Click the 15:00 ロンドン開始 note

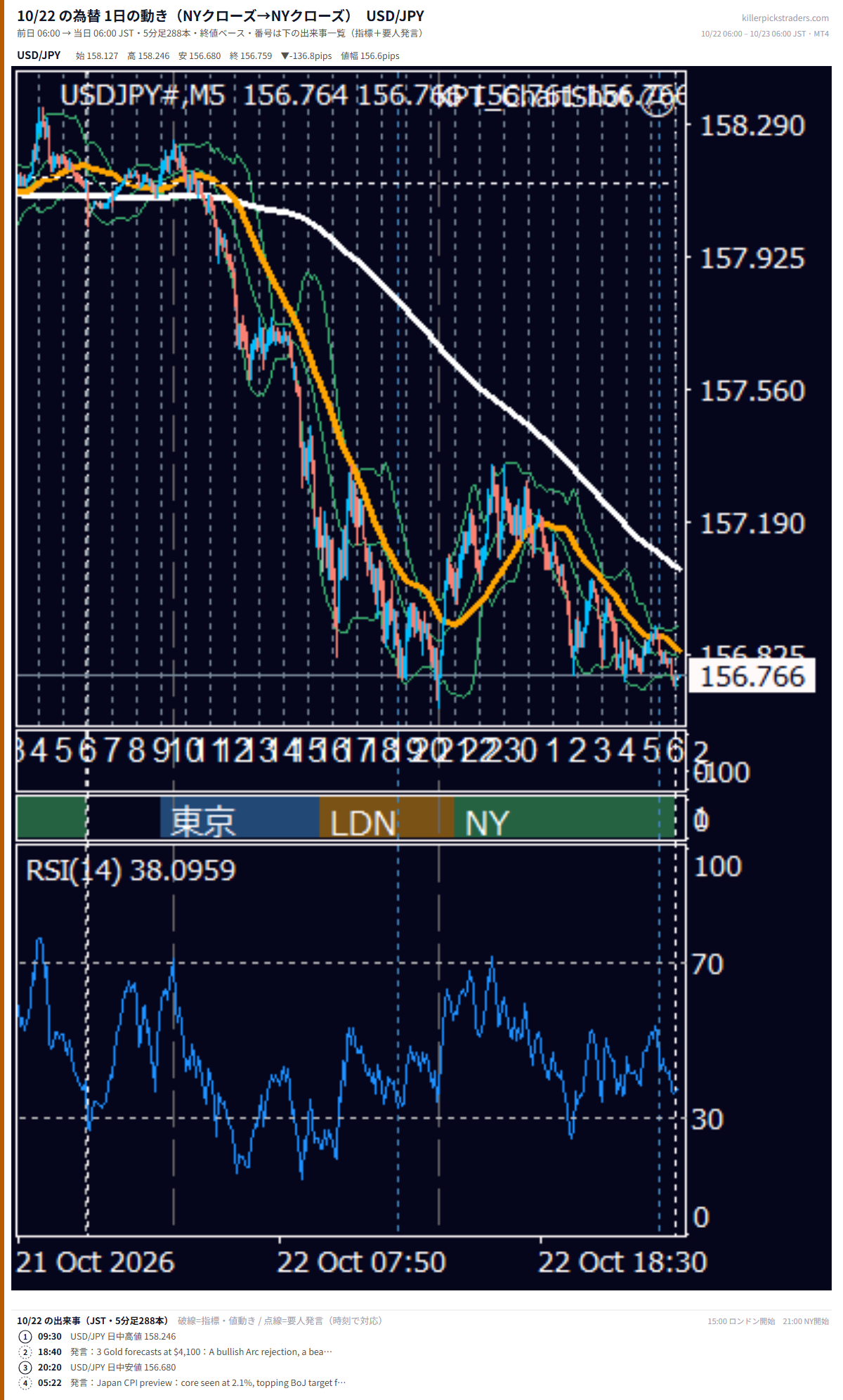[741, 1321]
